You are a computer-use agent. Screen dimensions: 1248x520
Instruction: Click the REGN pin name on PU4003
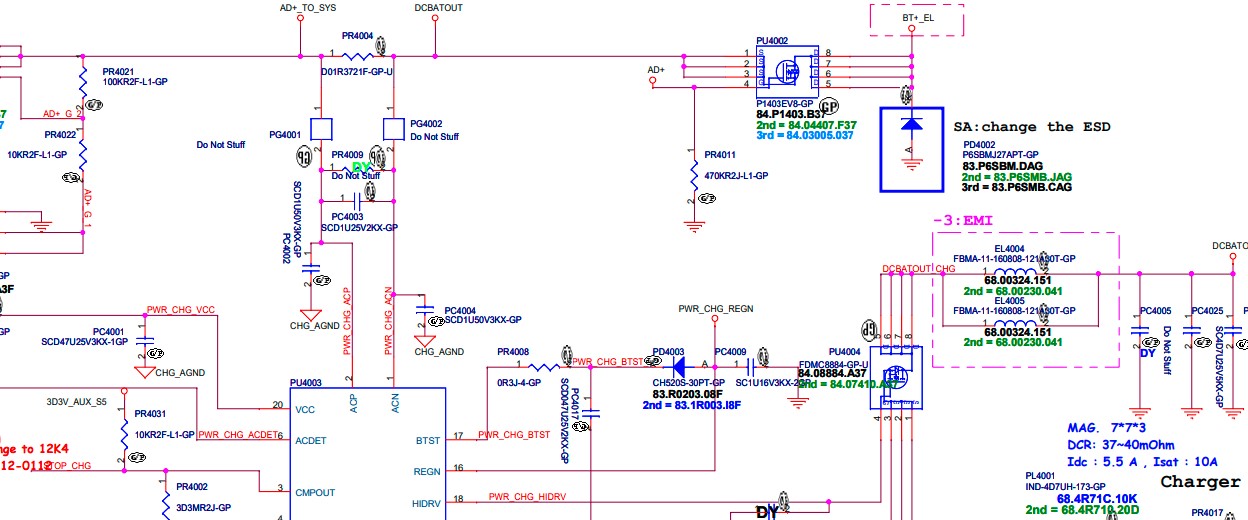tap(426, 470)
